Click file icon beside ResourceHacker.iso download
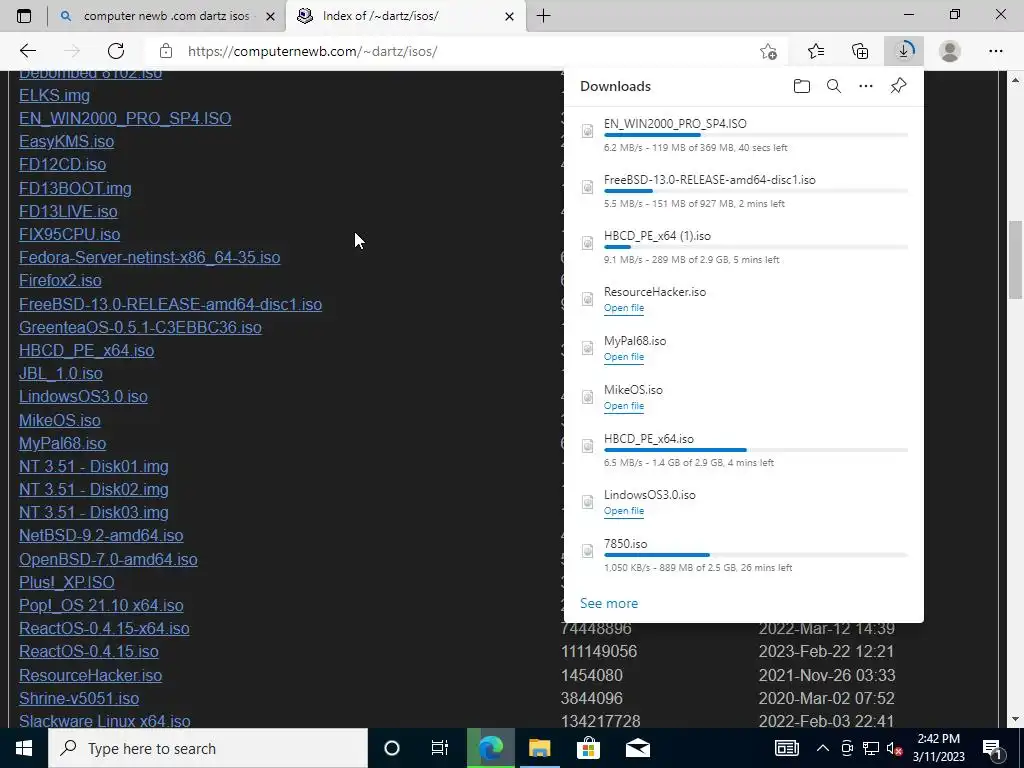 pos(588,300)
